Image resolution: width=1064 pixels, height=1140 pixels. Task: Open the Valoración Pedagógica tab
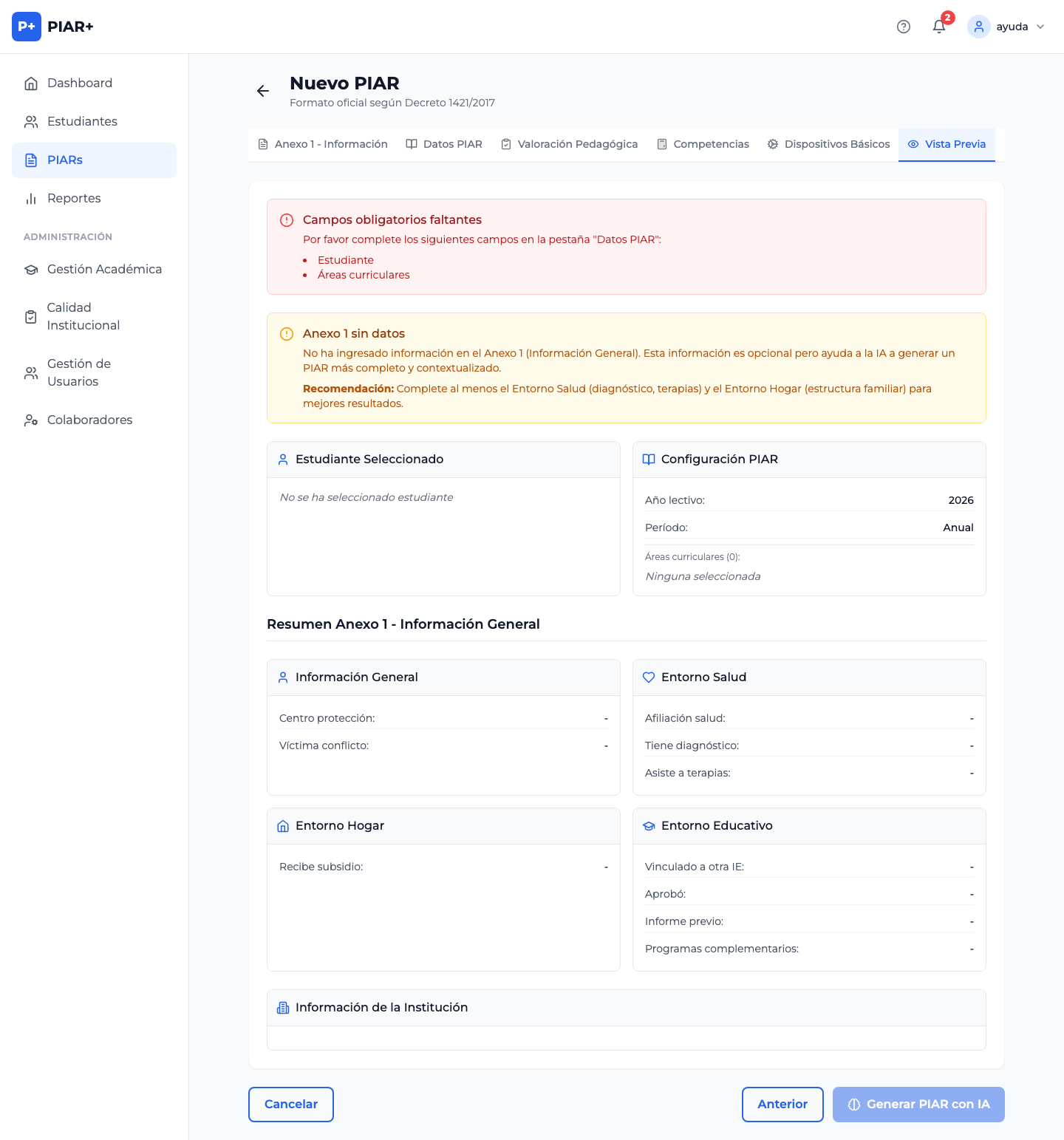(x=569, y=144)
